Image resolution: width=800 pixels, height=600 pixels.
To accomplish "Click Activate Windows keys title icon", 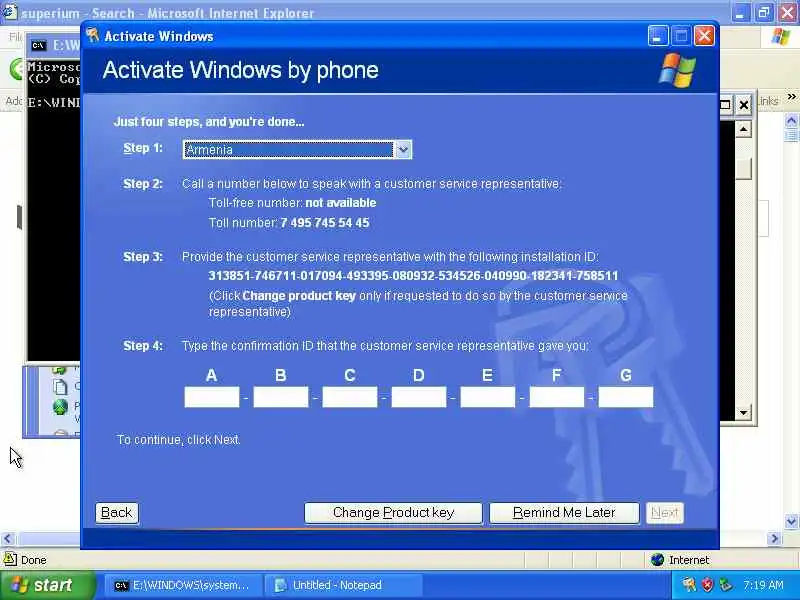I will 93,36.
